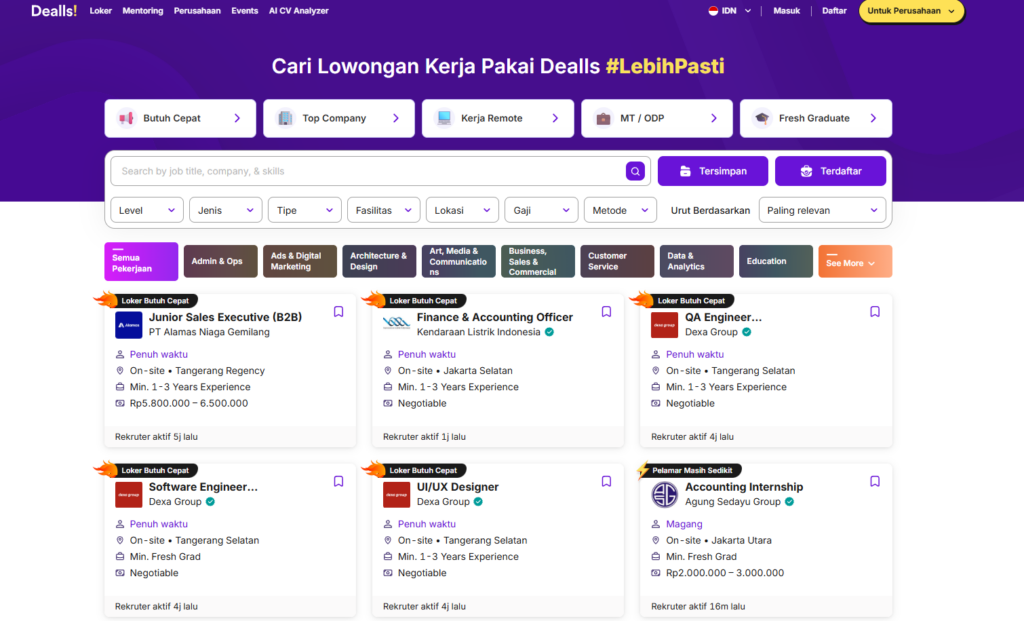The image size is (1024, 621).
Task: Open the Perusahaan menu item
Action: point(197,10)
